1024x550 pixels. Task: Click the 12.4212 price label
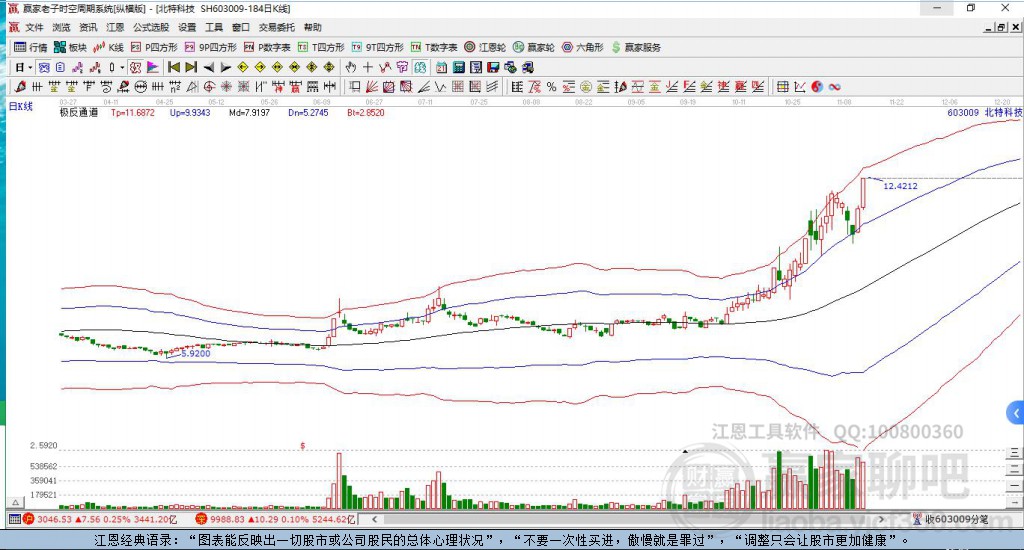point(901,186)
